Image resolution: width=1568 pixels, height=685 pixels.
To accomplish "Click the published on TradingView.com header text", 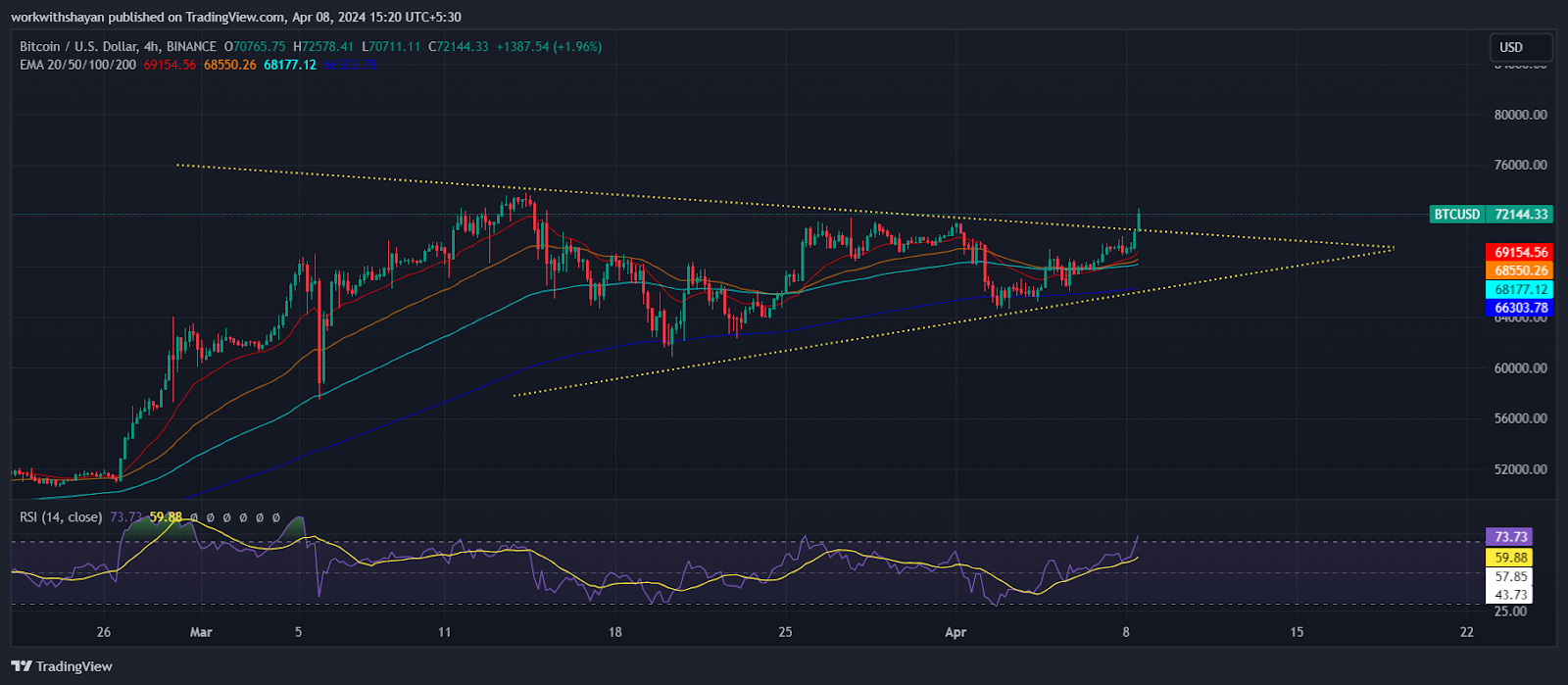I will coord(235,17).
